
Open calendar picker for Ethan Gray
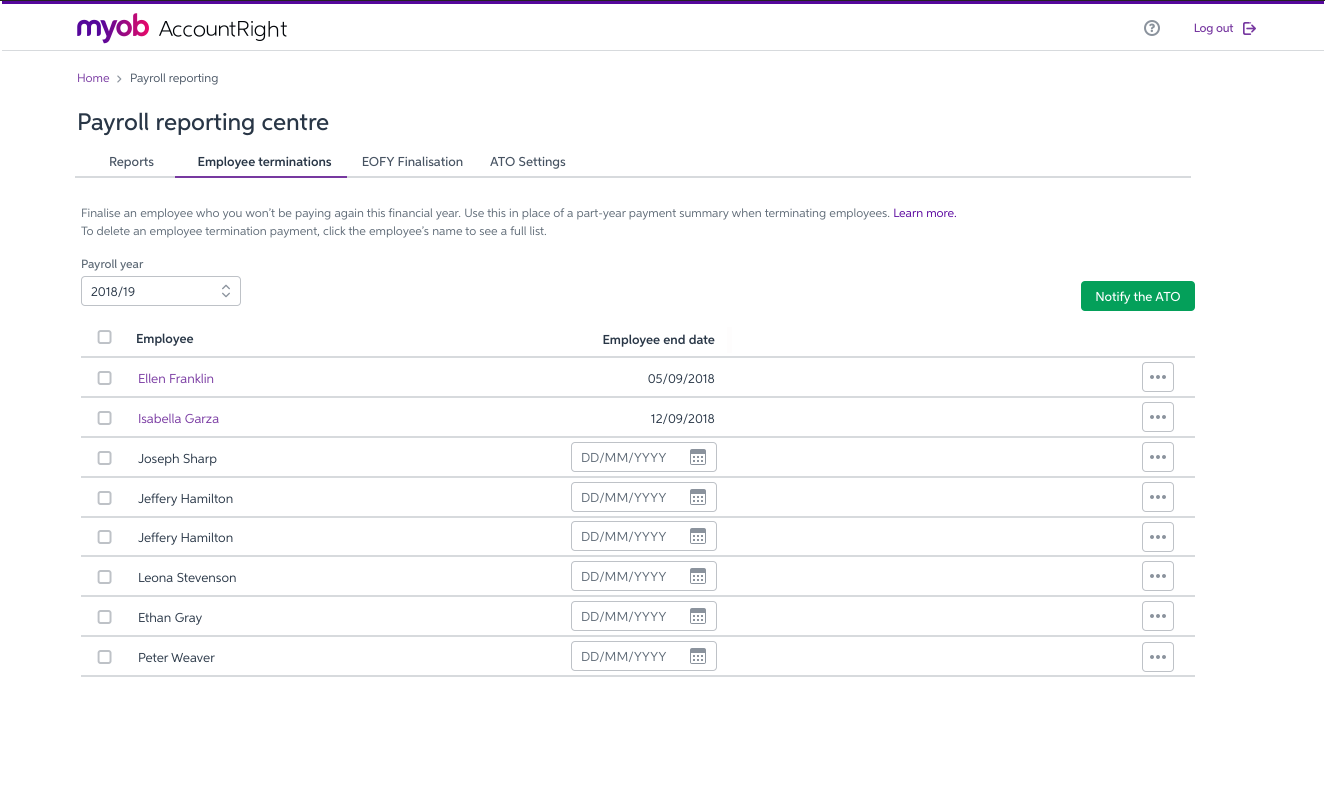698,617
